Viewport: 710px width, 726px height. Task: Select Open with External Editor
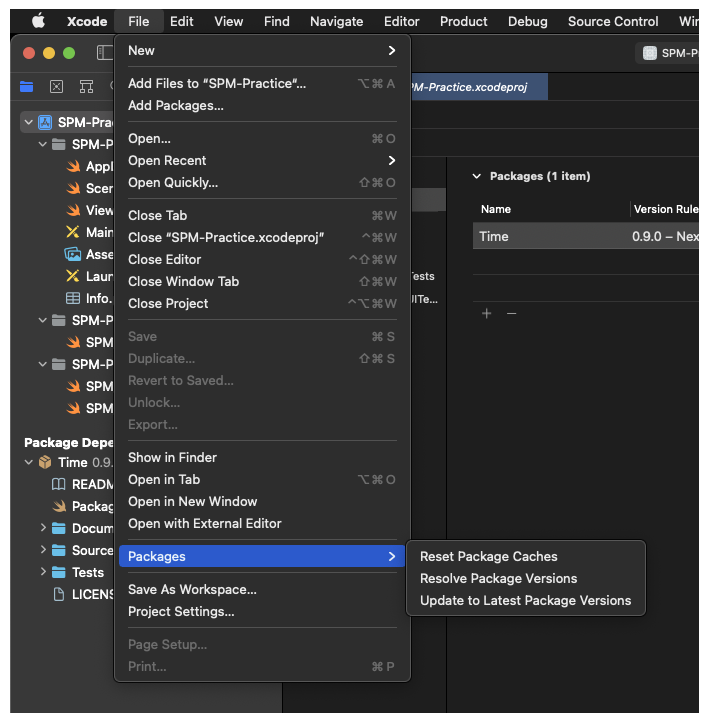[x=262, y=523]
